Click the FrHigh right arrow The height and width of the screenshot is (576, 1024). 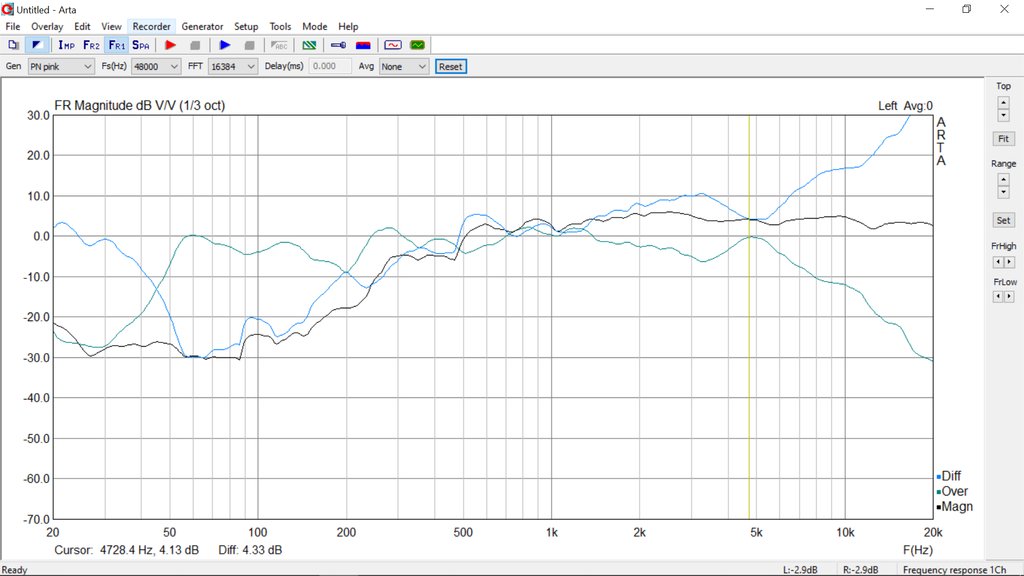tap(1009, 262)
